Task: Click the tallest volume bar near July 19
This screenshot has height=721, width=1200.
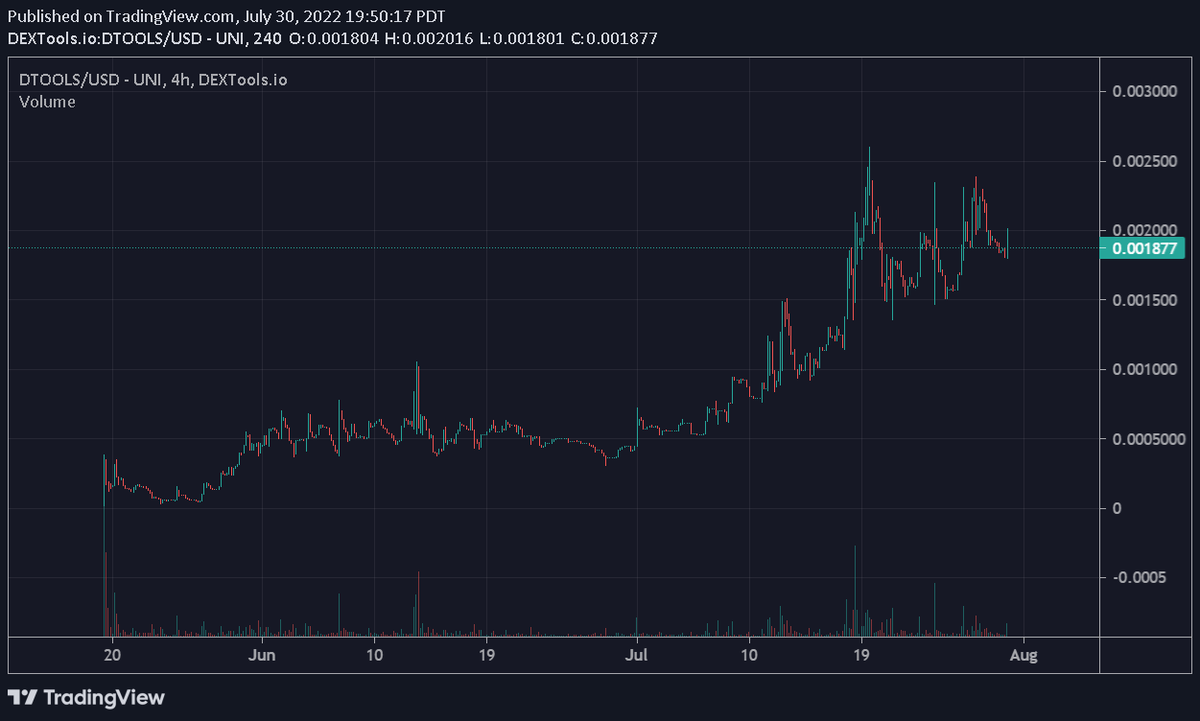Action: click(x=854, y=590)
